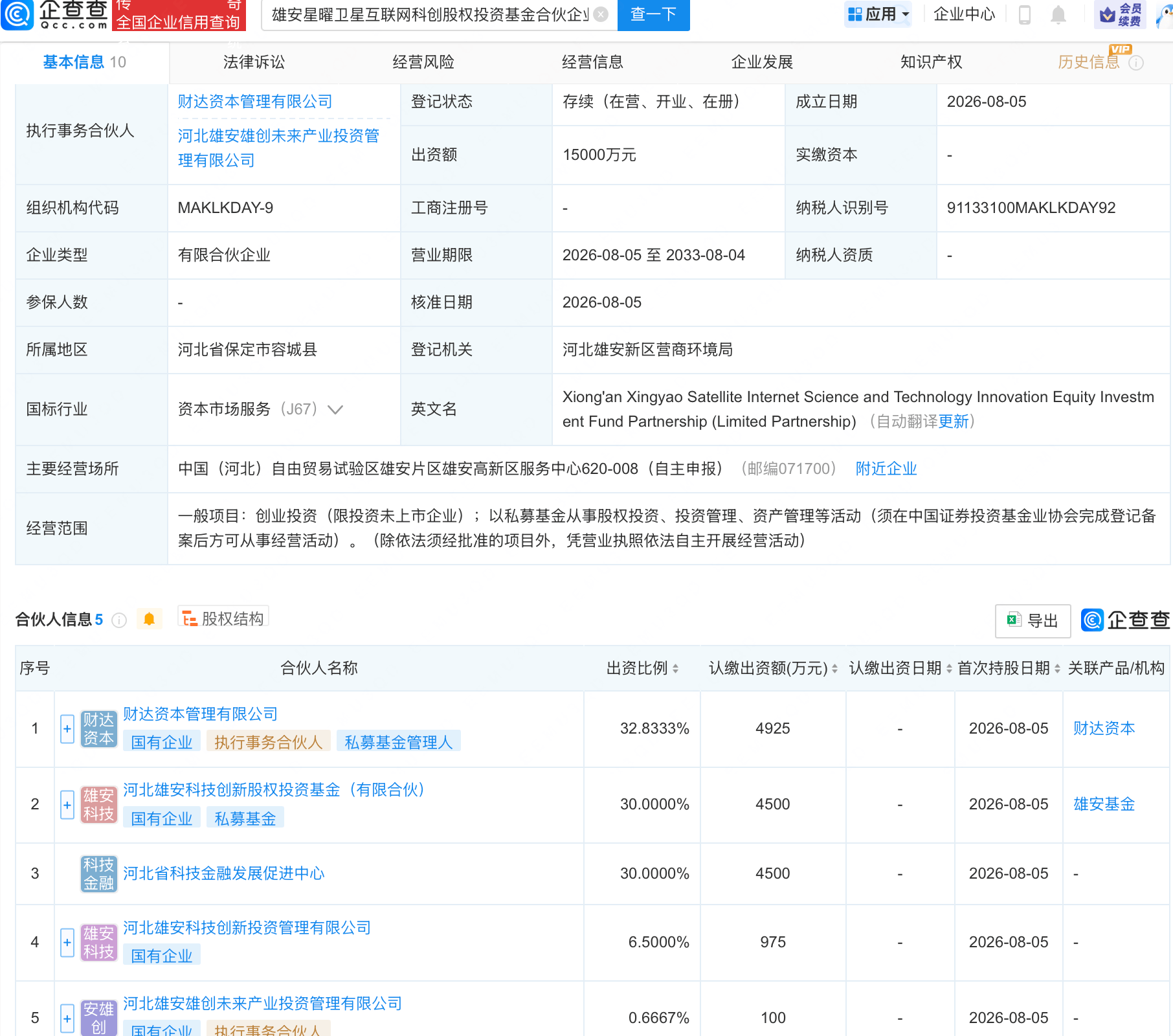Click the 安雄创 logo in row 5
This screenshot has height=1036, width=1173.
point(99,1018)
